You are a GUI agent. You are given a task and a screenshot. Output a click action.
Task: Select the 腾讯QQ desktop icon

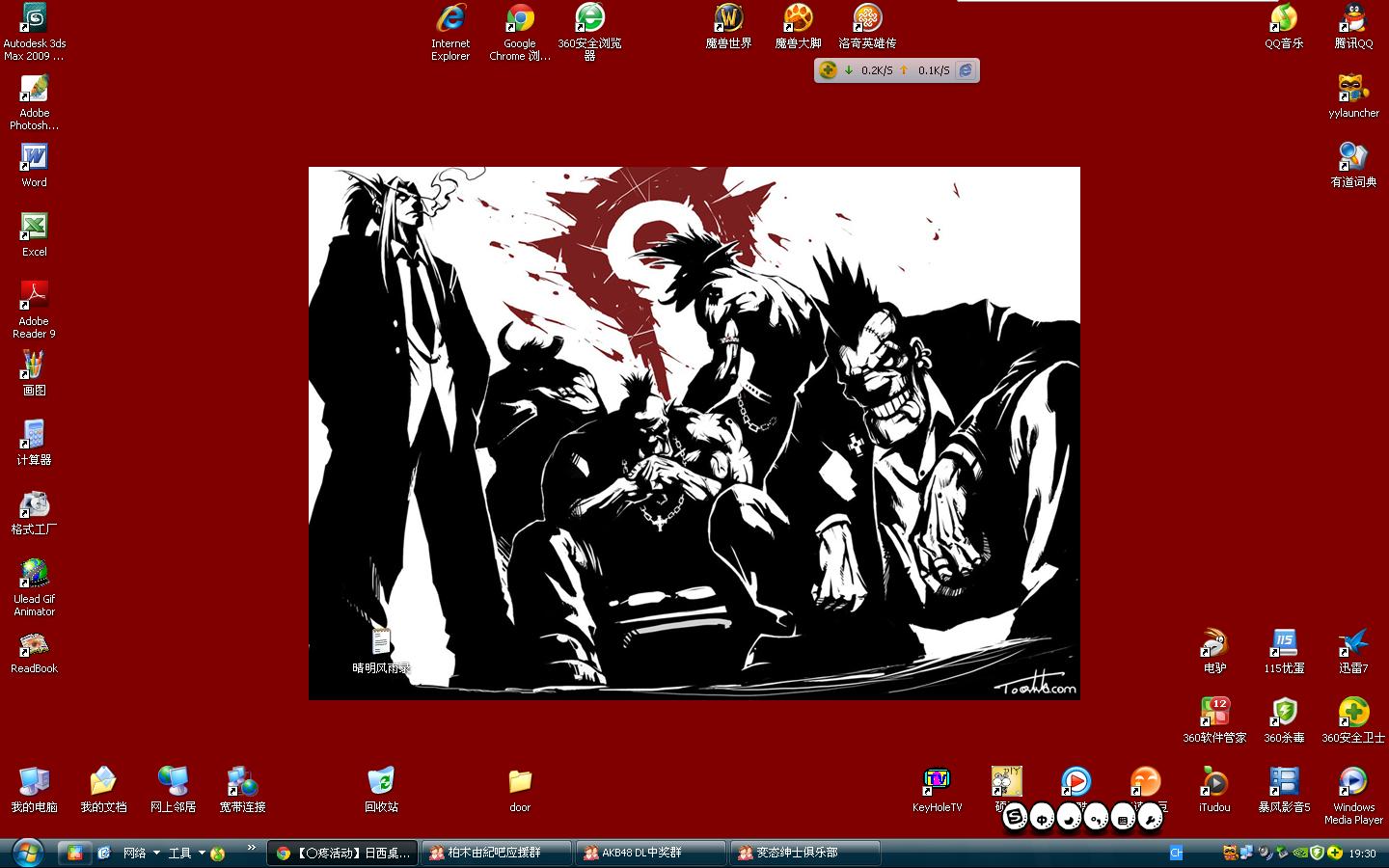coord(1353,26)
